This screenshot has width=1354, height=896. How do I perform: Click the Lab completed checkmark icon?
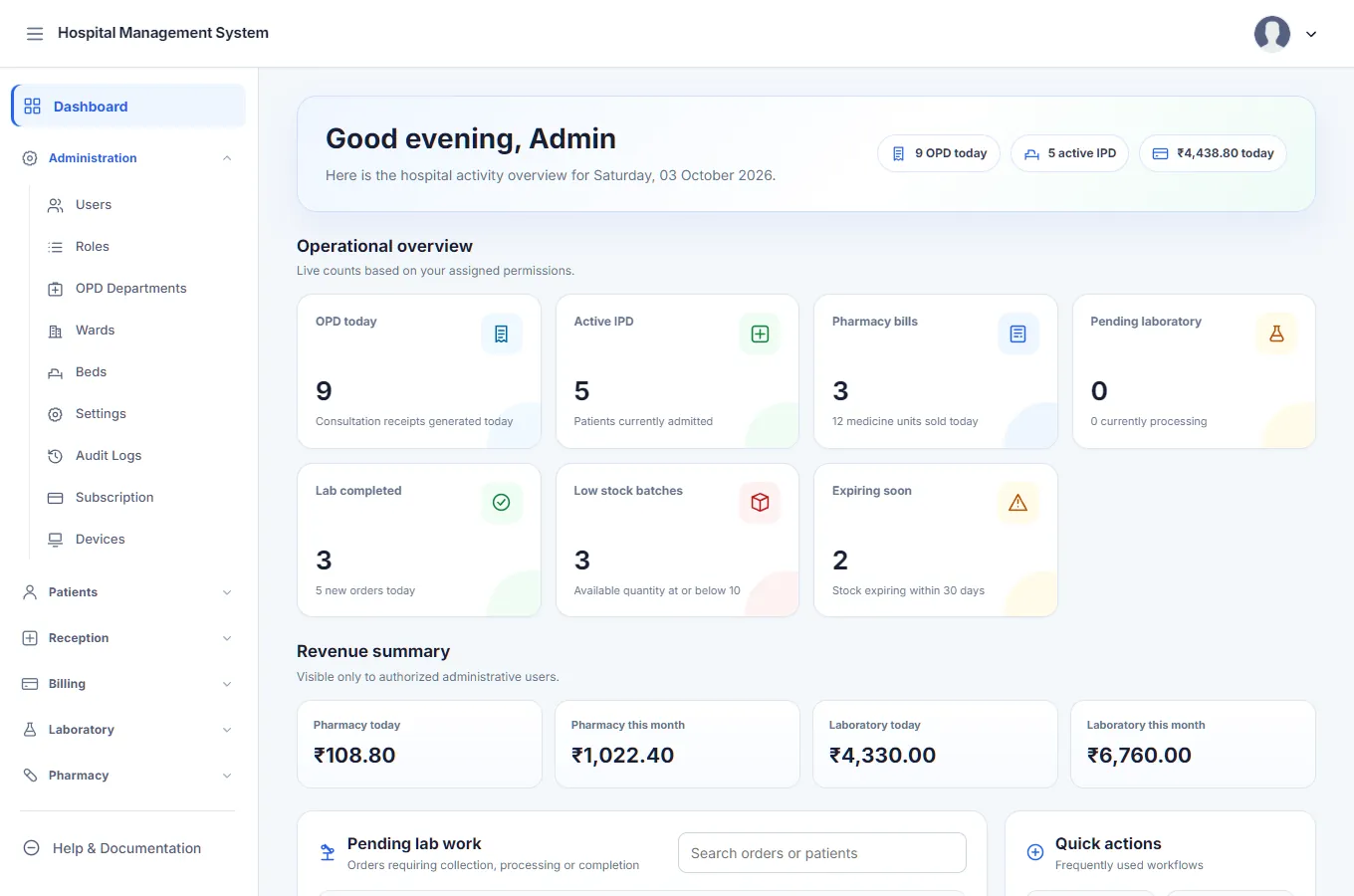[502, 503]
